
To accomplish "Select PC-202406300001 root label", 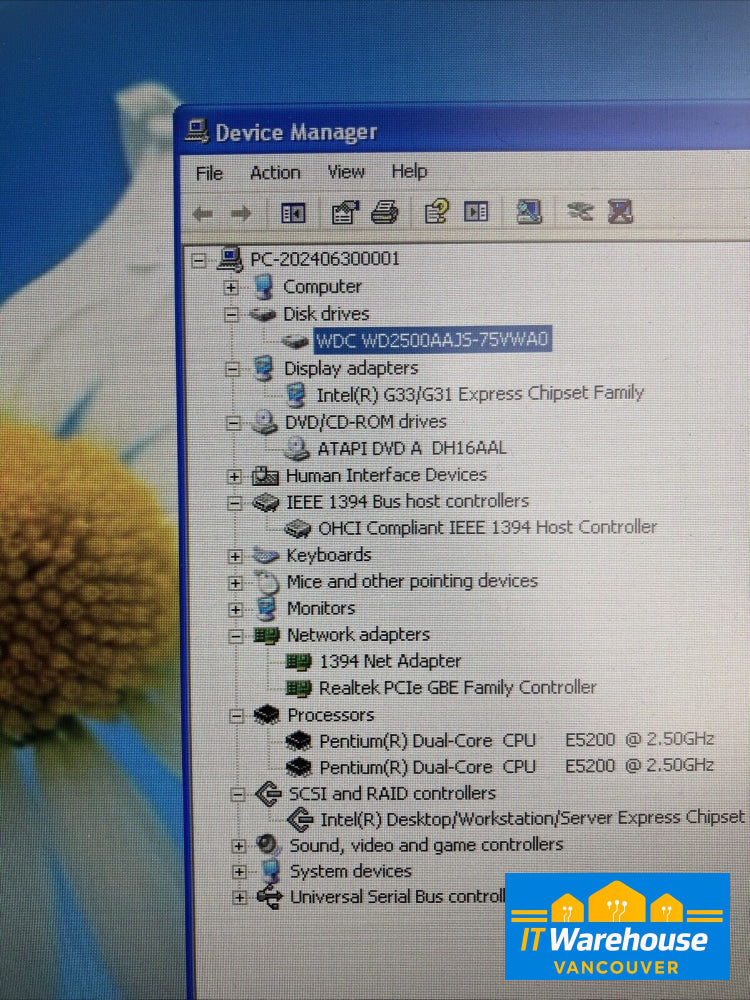I will (x=325, y=259).
